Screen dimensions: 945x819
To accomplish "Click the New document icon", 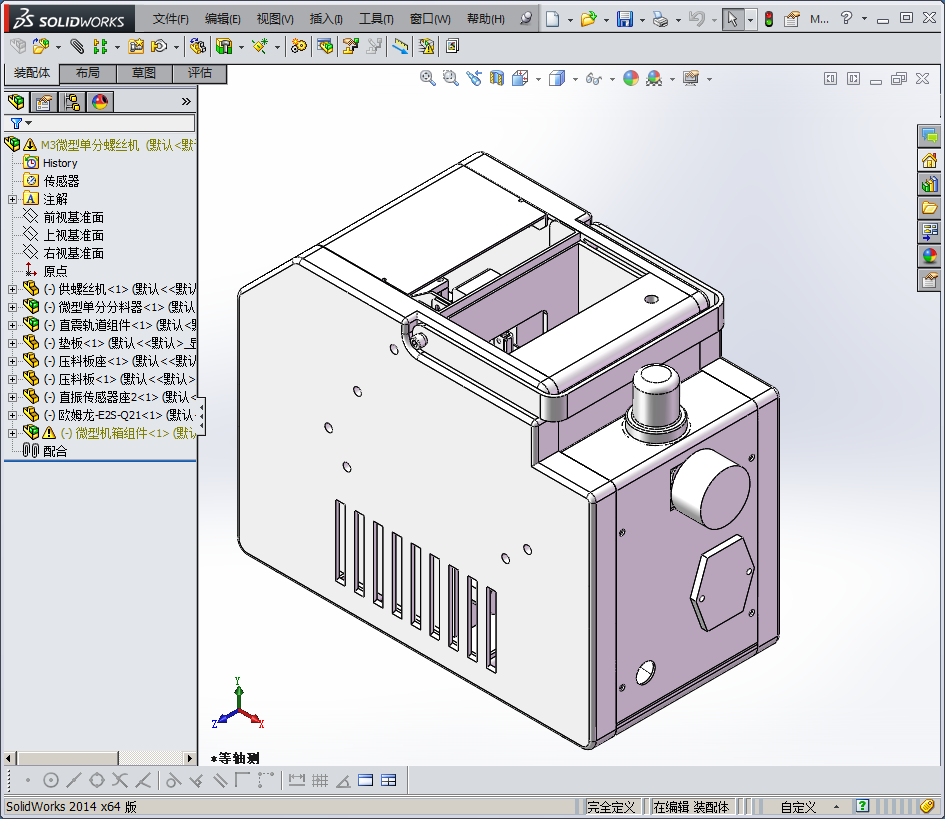I will [x=553, y=19].
